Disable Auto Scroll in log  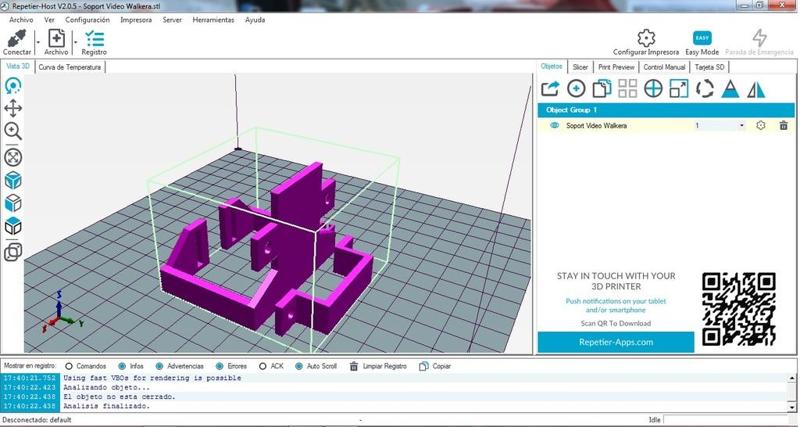301,366
